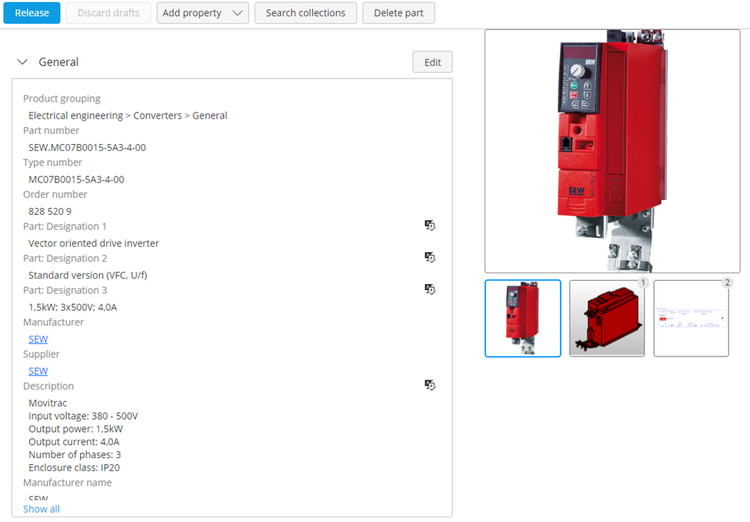The height and width of the screenshot is (522, 750).
Task: Click 'Movitrac' description line
Action: [x=48, y=403]
